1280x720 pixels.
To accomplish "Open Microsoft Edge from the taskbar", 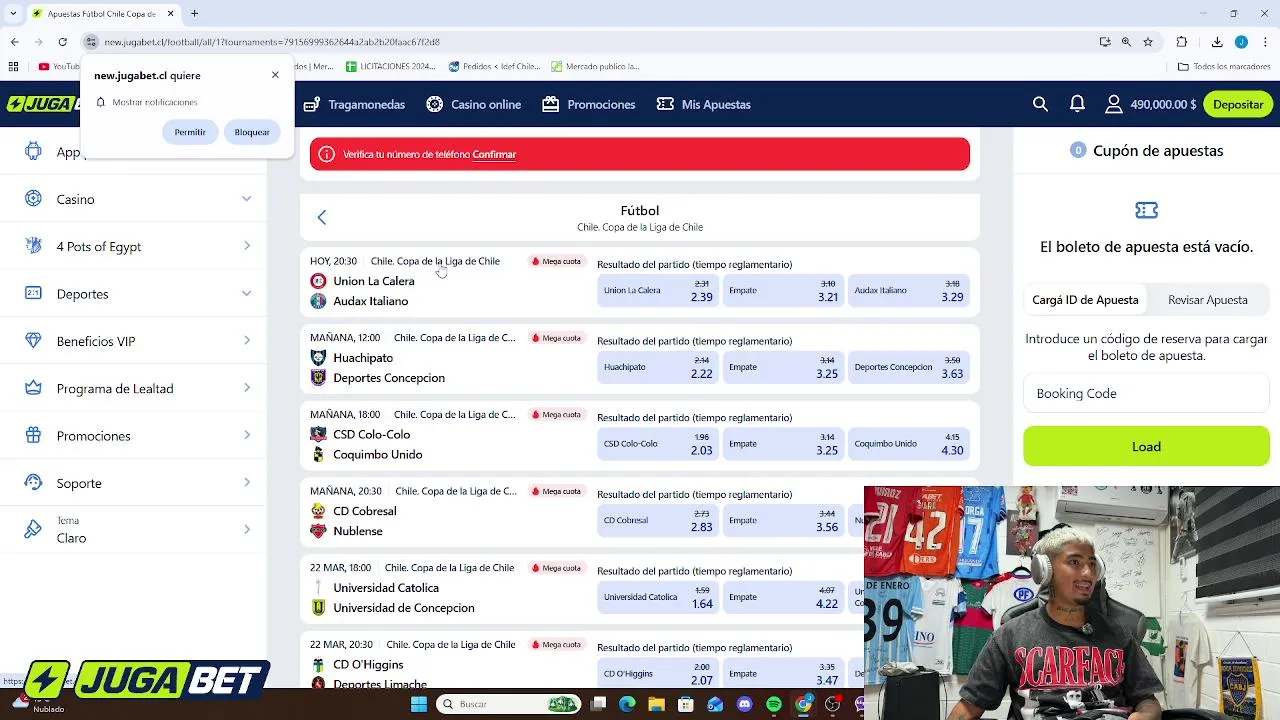I will [627, 704].
